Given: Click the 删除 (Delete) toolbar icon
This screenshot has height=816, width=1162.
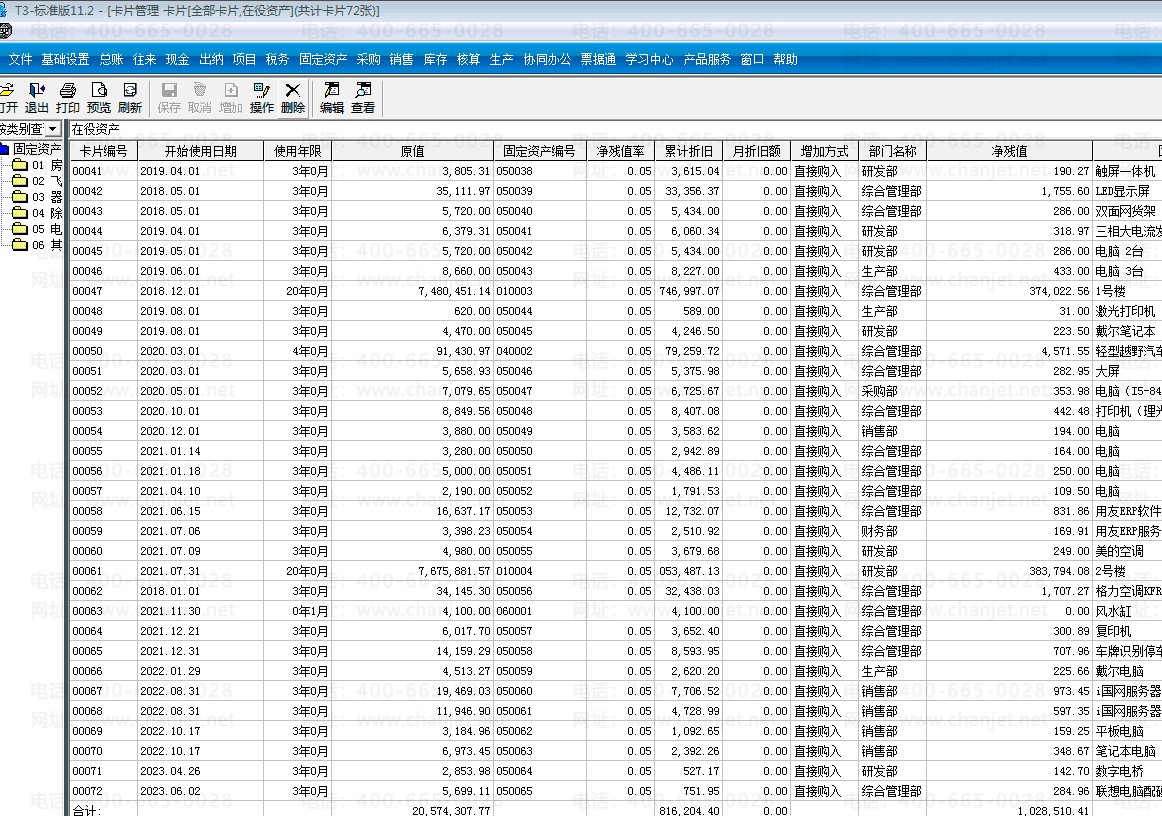Looking at the screenshot, I should pos(293,98).
